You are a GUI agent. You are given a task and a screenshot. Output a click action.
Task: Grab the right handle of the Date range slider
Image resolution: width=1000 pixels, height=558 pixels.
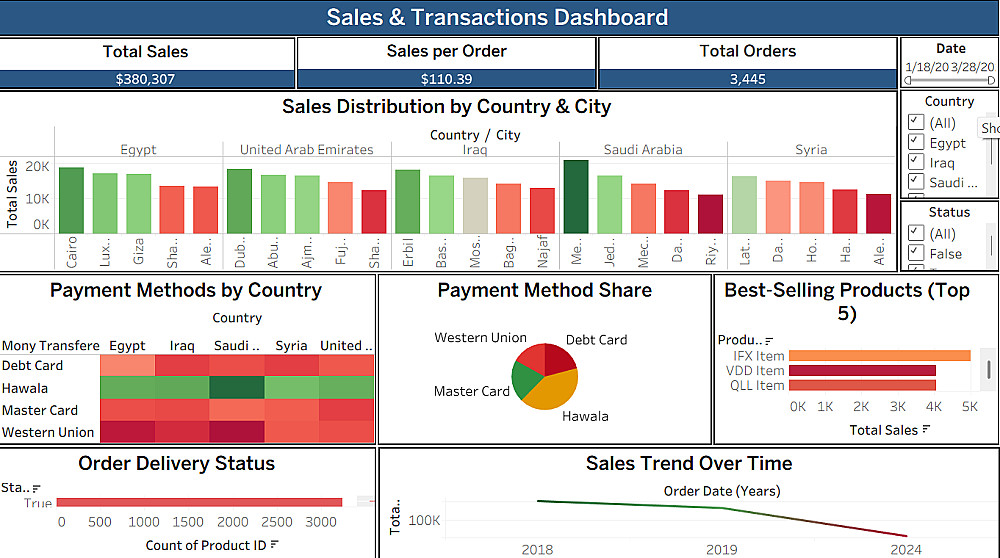click(991, 80)
